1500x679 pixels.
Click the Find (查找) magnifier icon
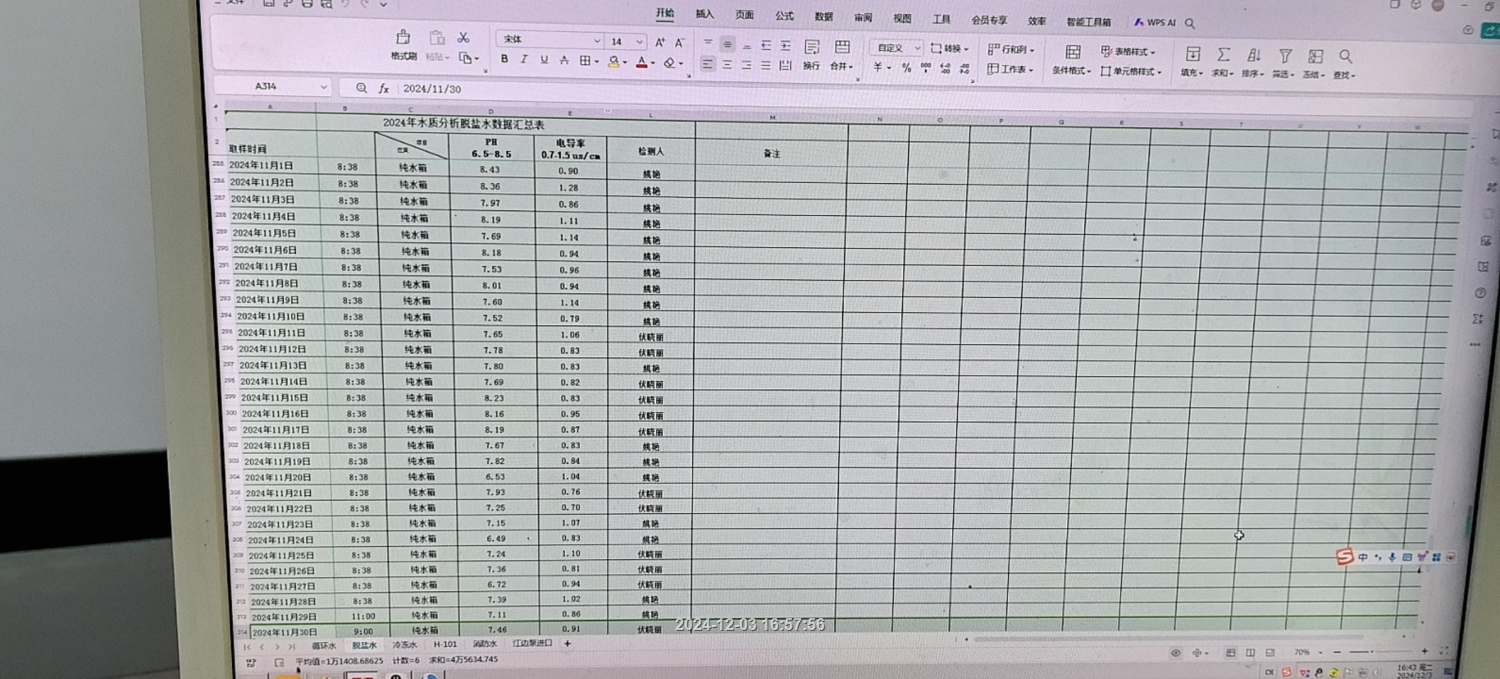(1346, 56)
